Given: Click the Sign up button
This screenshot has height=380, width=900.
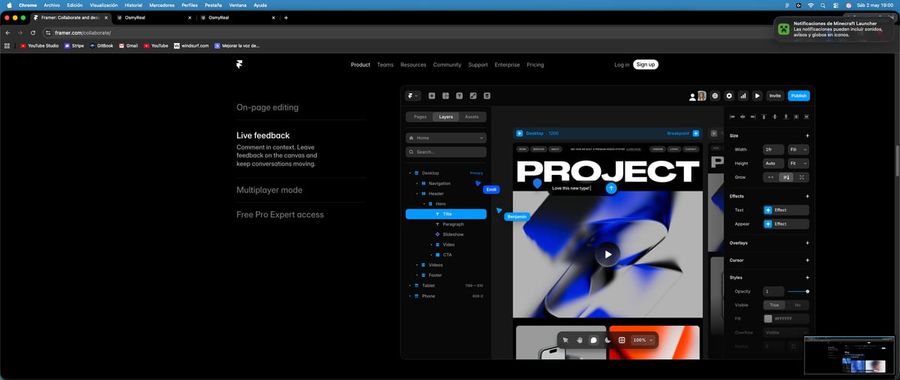Looking at the screenshot, I should (x=646, y=65).
